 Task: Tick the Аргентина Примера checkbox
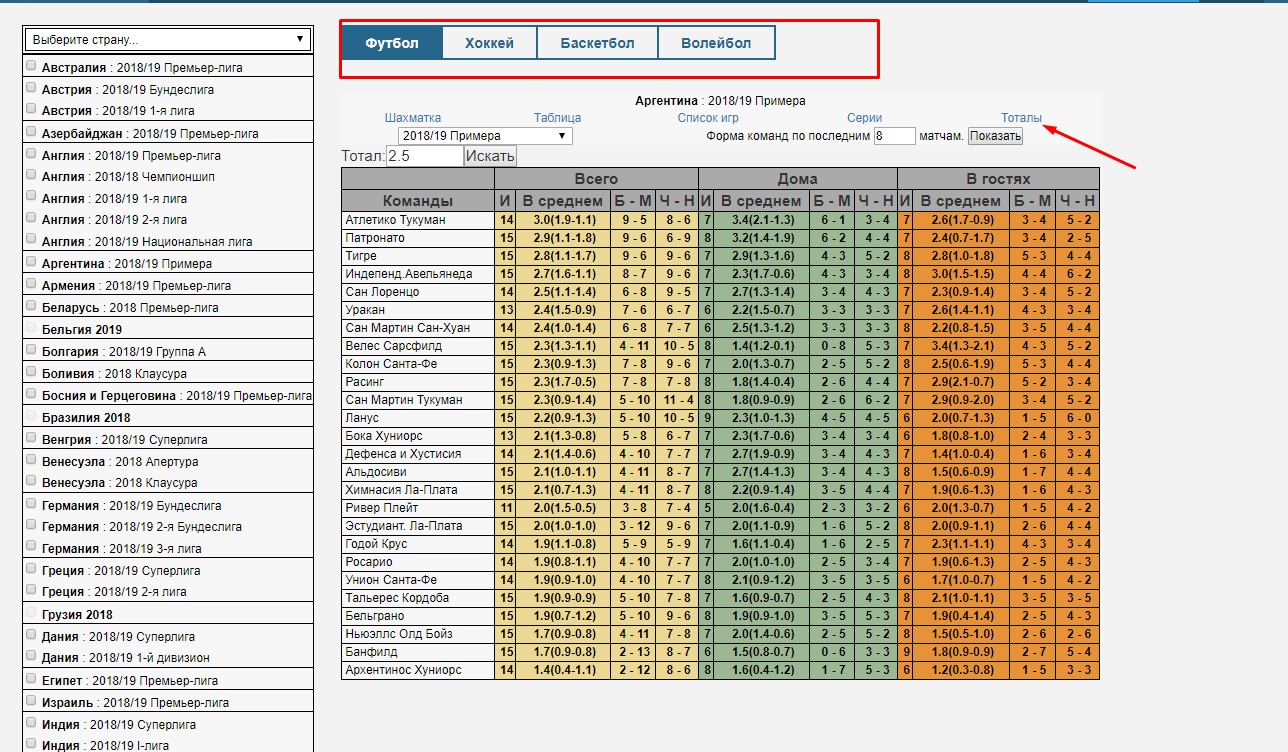tap(32, 261)
